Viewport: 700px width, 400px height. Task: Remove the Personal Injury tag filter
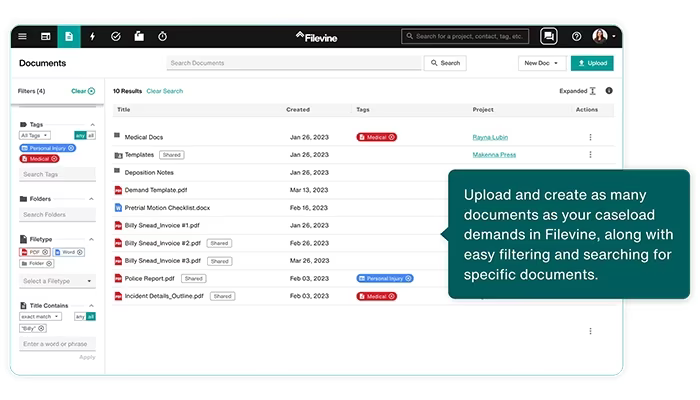click(71, 148)
